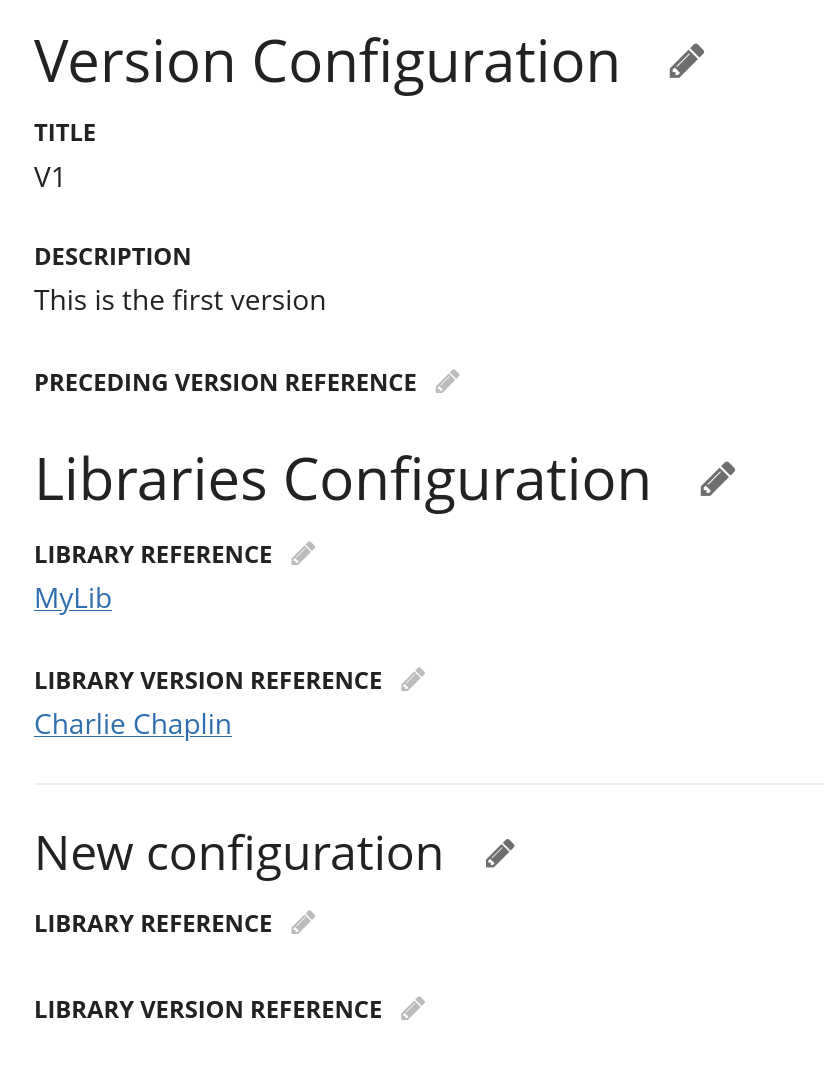The image size is (824, 1078).
Task: Edit the New configuration heading
Action: (500, 854)
